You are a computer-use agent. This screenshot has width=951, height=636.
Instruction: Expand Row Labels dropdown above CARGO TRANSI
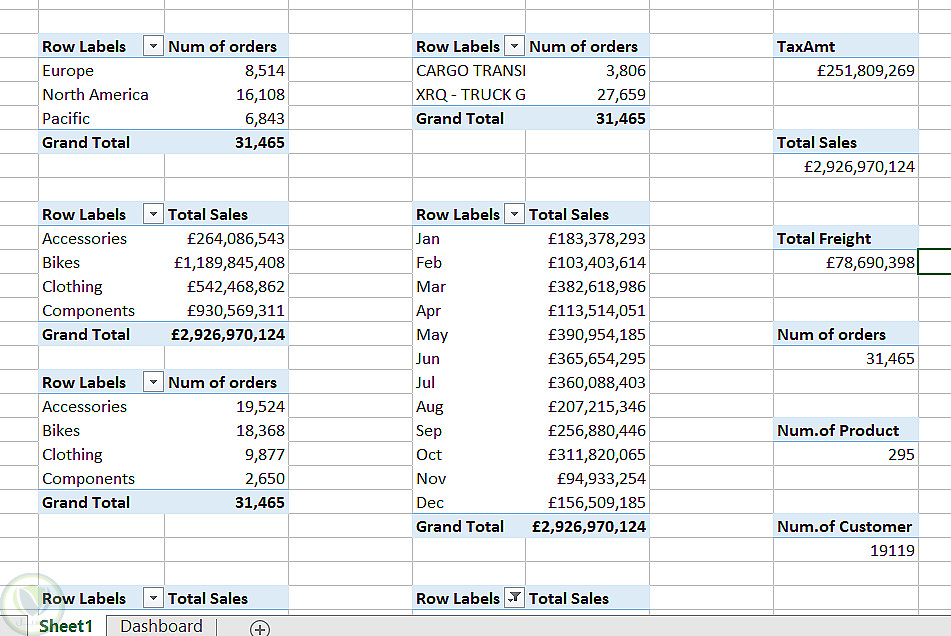514,46
